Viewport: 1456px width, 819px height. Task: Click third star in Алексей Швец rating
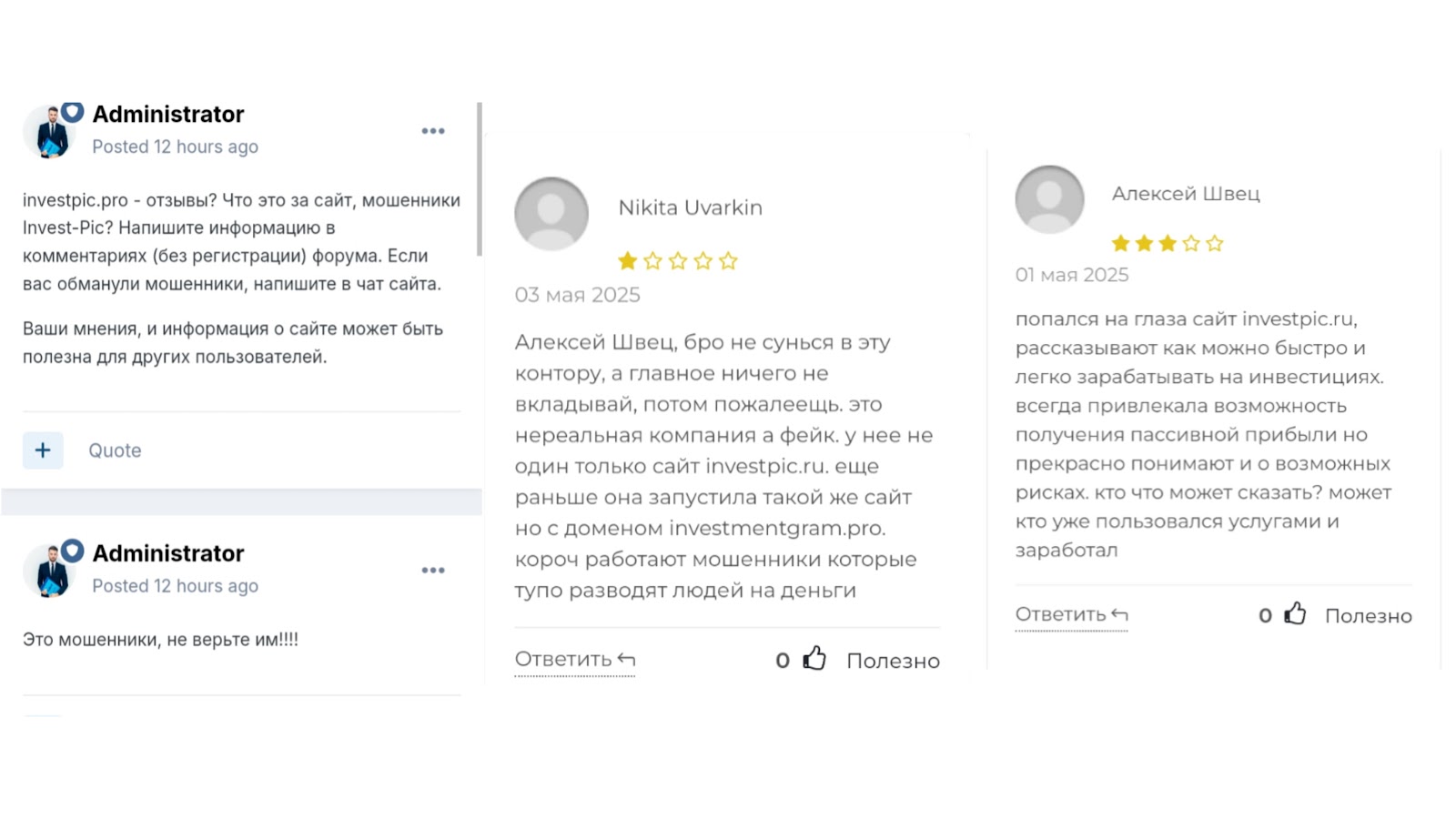tap(1168, 244)
